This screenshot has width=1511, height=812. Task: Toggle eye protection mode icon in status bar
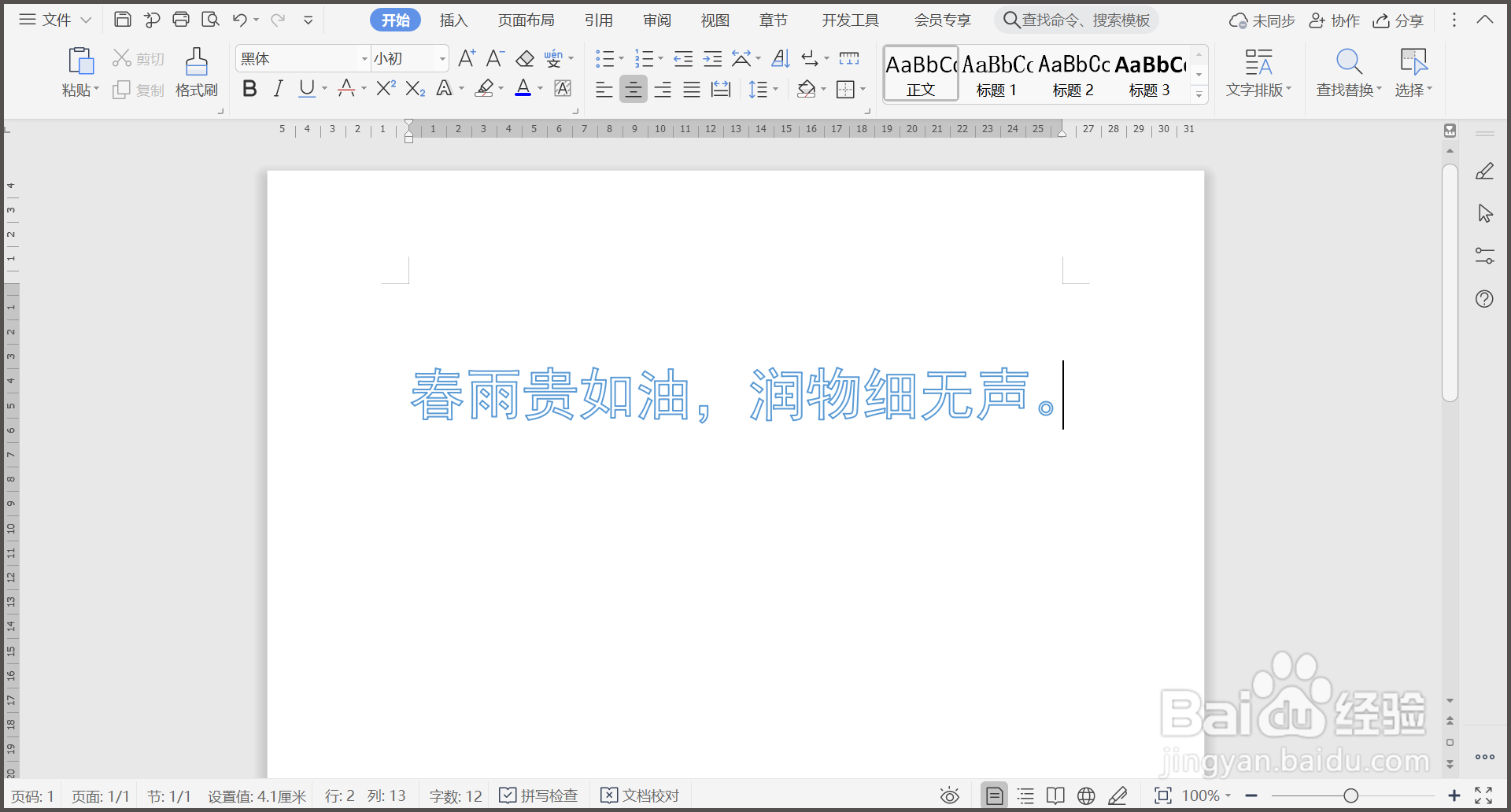(x=950, y=796)
